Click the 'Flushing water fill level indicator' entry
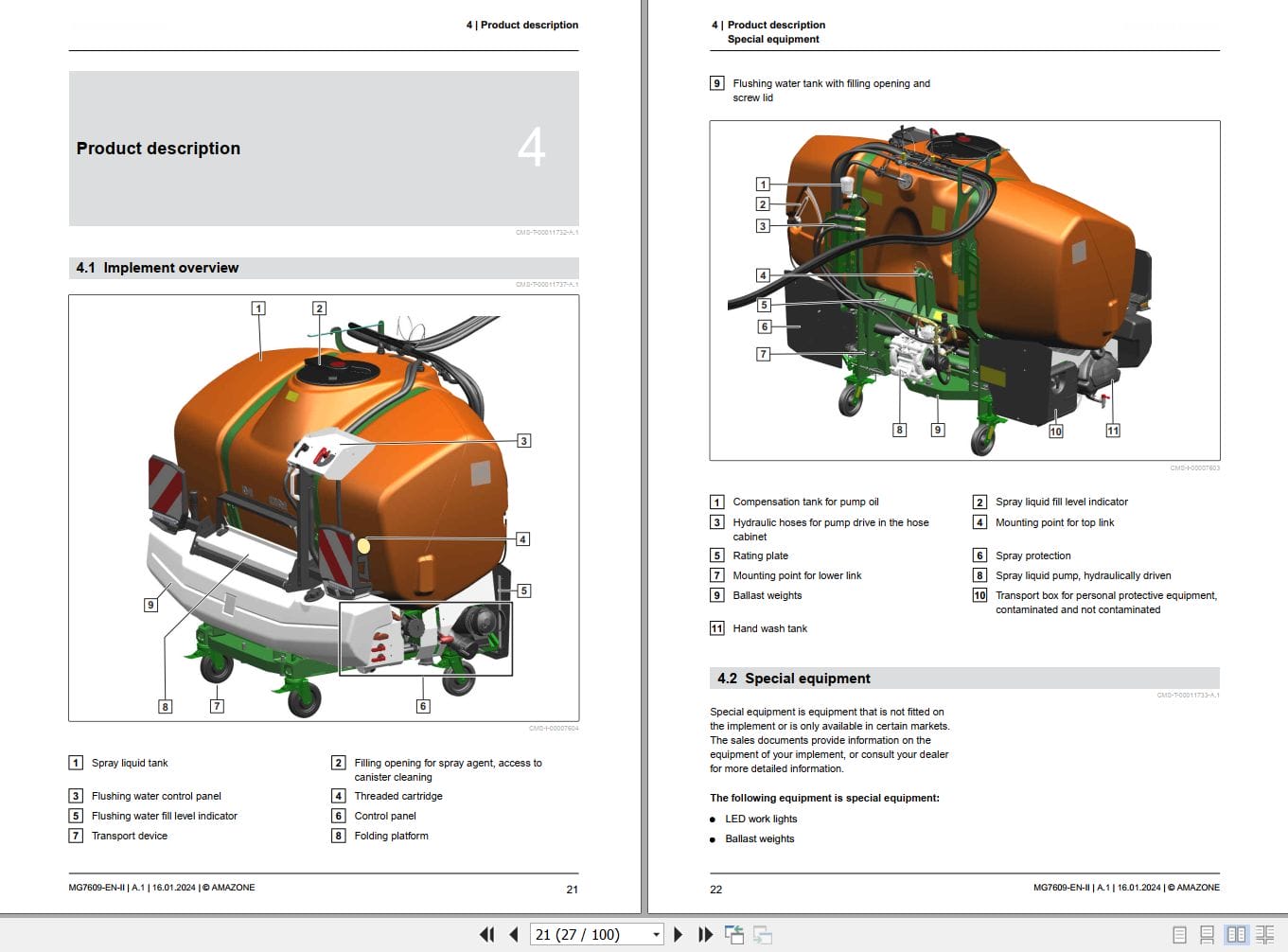 point(165,816)
